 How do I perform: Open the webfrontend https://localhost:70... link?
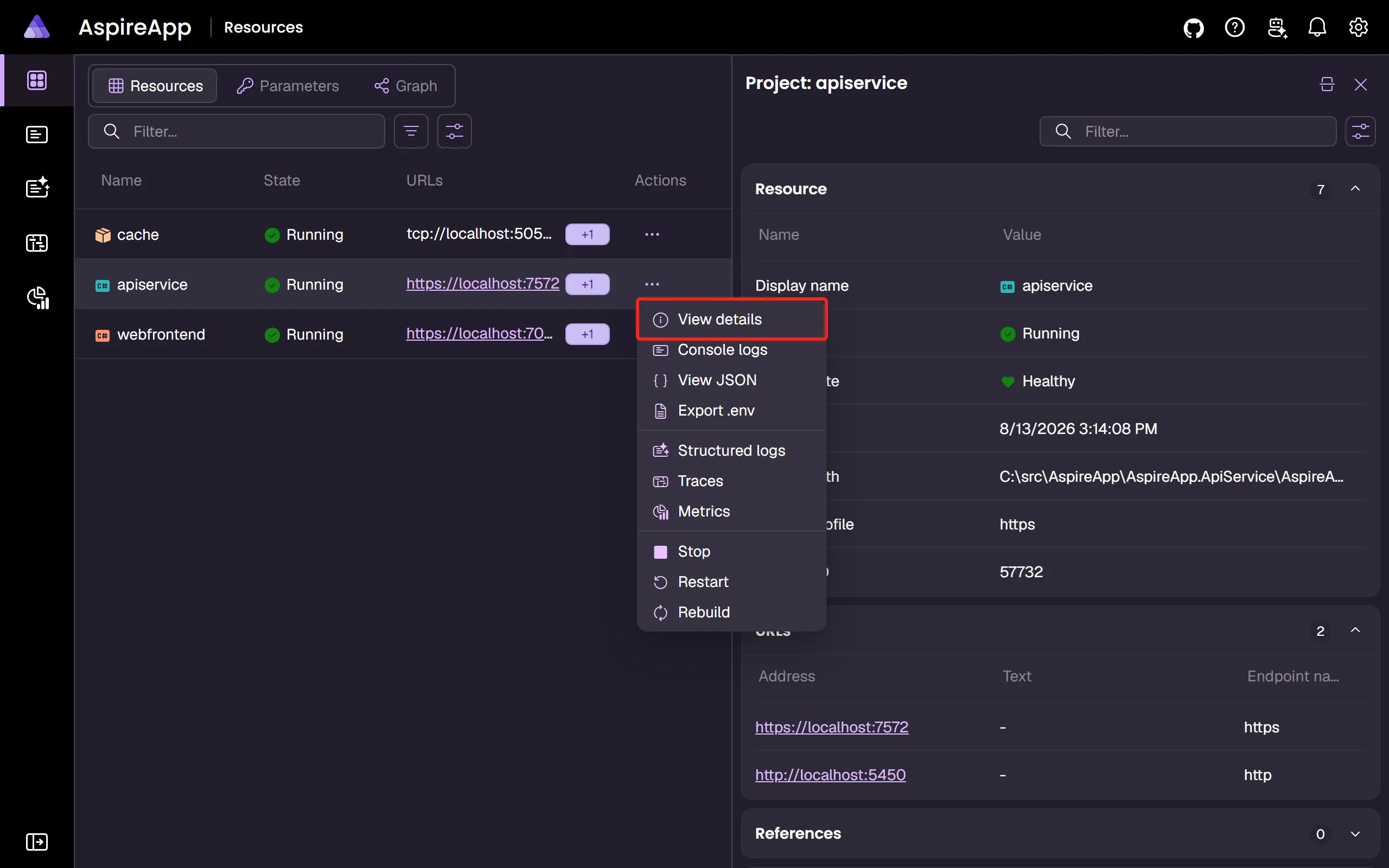479,334
